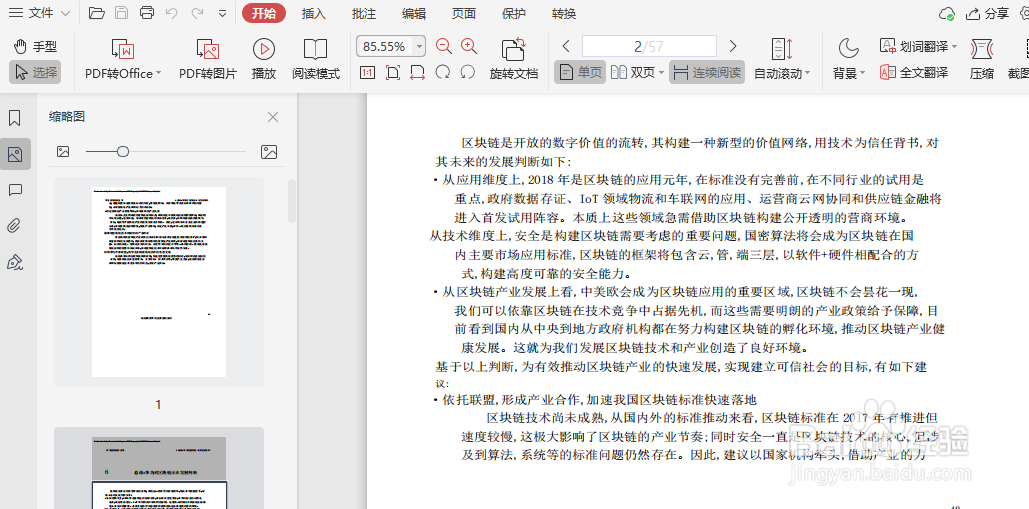
Task: Open the 文件 menu
Action: (x=39, y=13)
